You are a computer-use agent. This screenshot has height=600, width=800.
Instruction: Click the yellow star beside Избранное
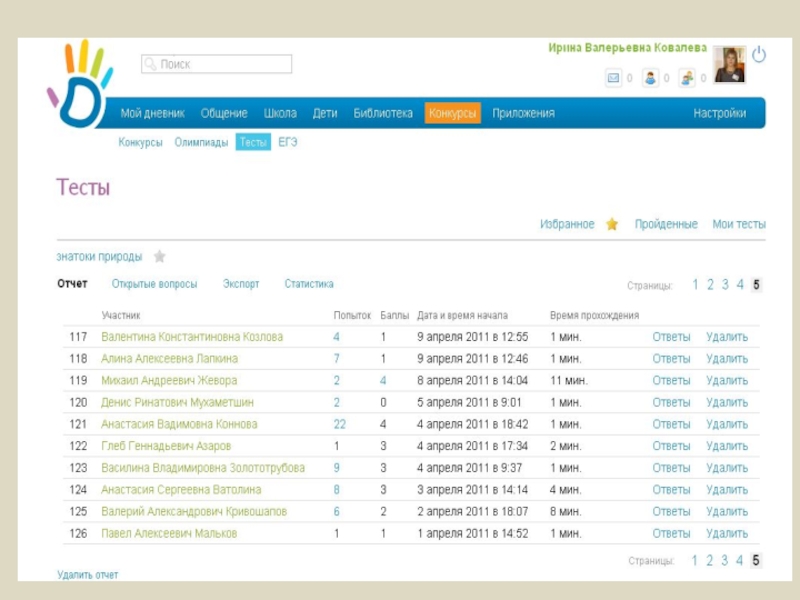click(x=612, y=224)
